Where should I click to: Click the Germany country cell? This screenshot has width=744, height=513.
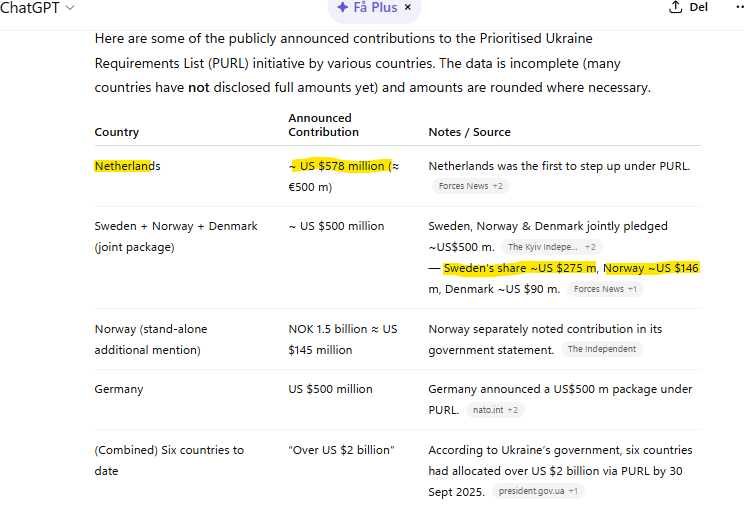[119, 389]
